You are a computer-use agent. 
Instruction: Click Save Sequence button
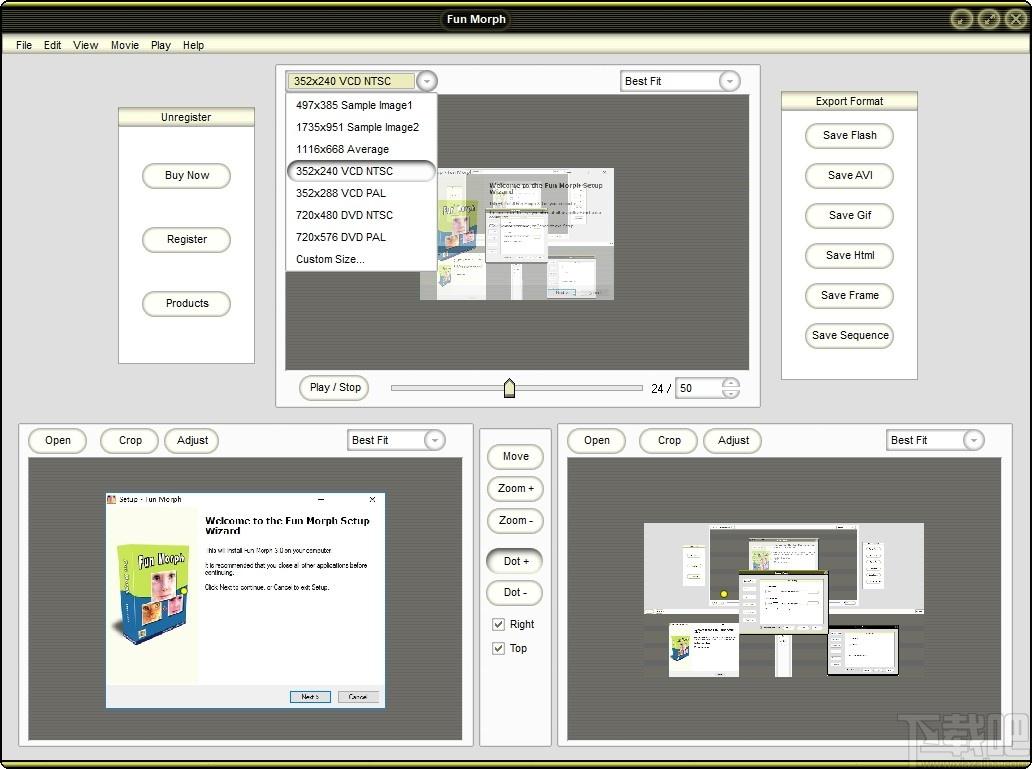(849, 335)
